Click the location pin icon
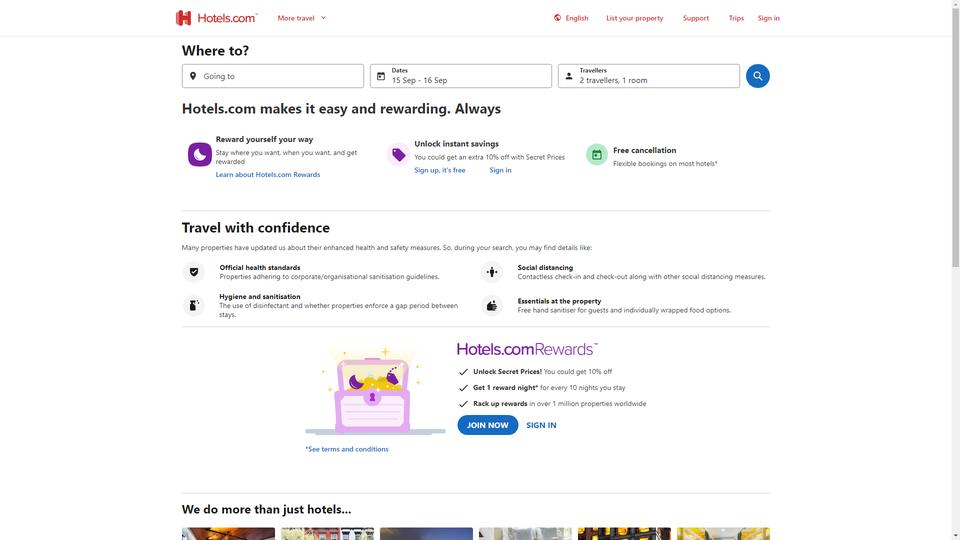Viewport: 960px width, 540px height. [193, 76]
